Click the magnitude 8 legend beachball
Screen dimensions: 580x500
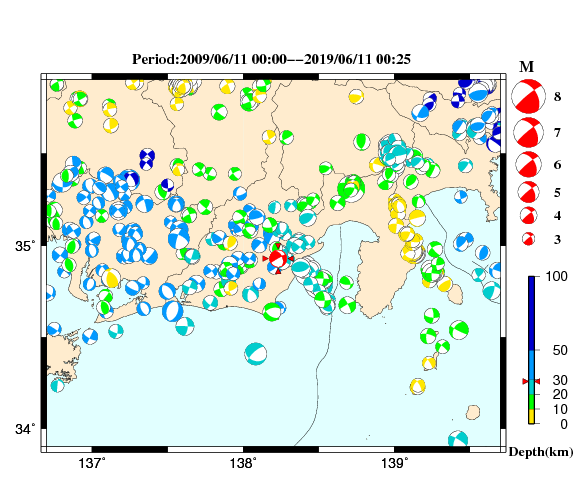tap(528, 96)
